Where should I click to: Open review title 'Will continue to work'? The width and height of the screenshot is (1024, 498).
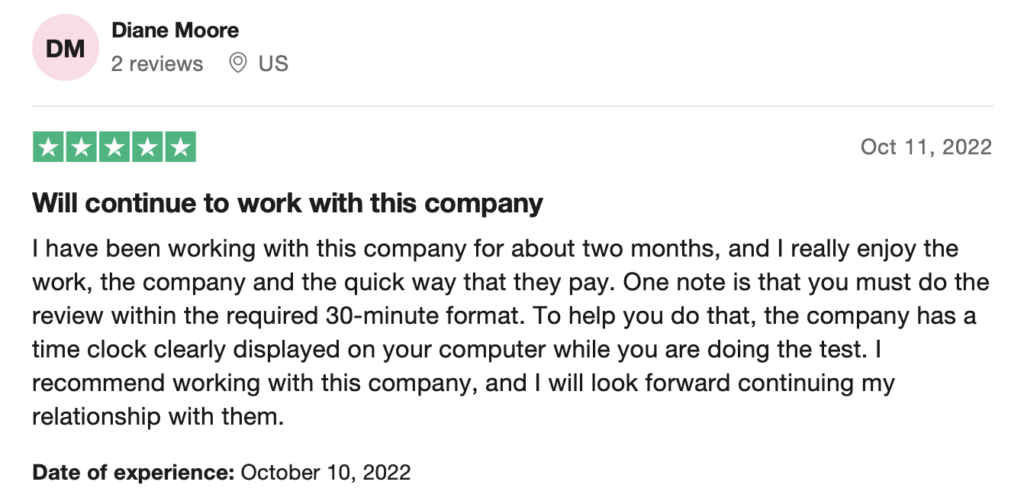(x=287, y=204)
